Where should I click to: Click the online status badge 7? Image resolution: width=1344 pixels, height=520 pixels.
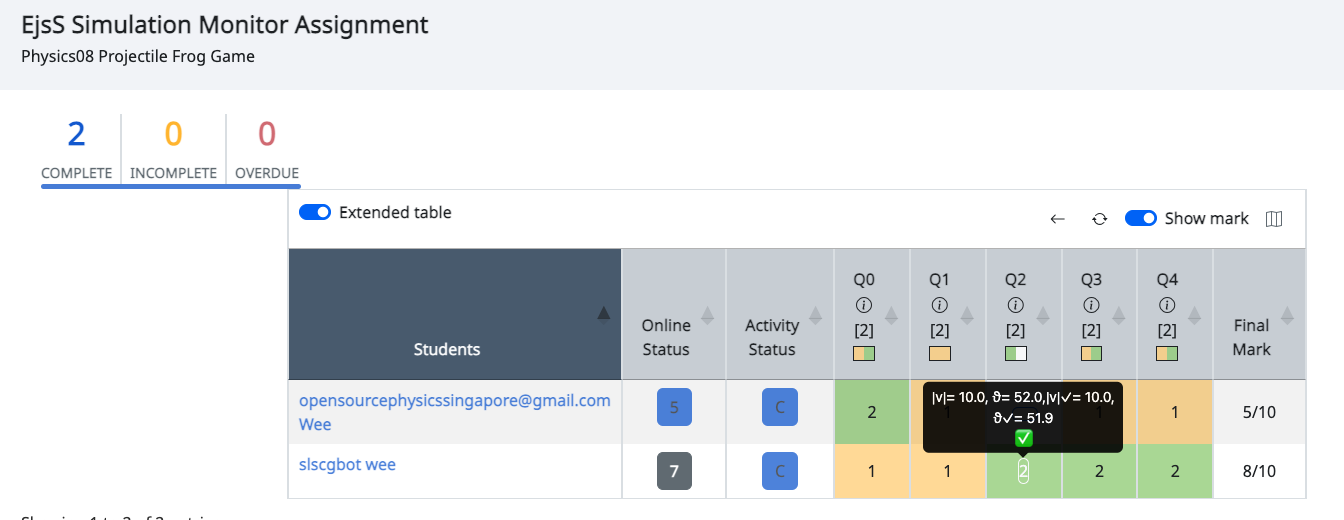click(x=674, y=472)
